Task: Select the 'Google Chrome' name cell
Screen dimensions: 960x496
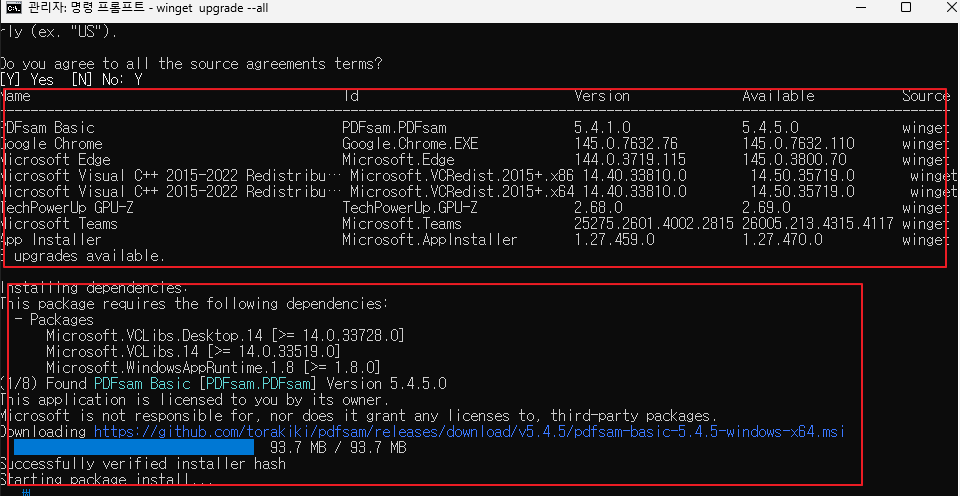Action: [51, 144]
